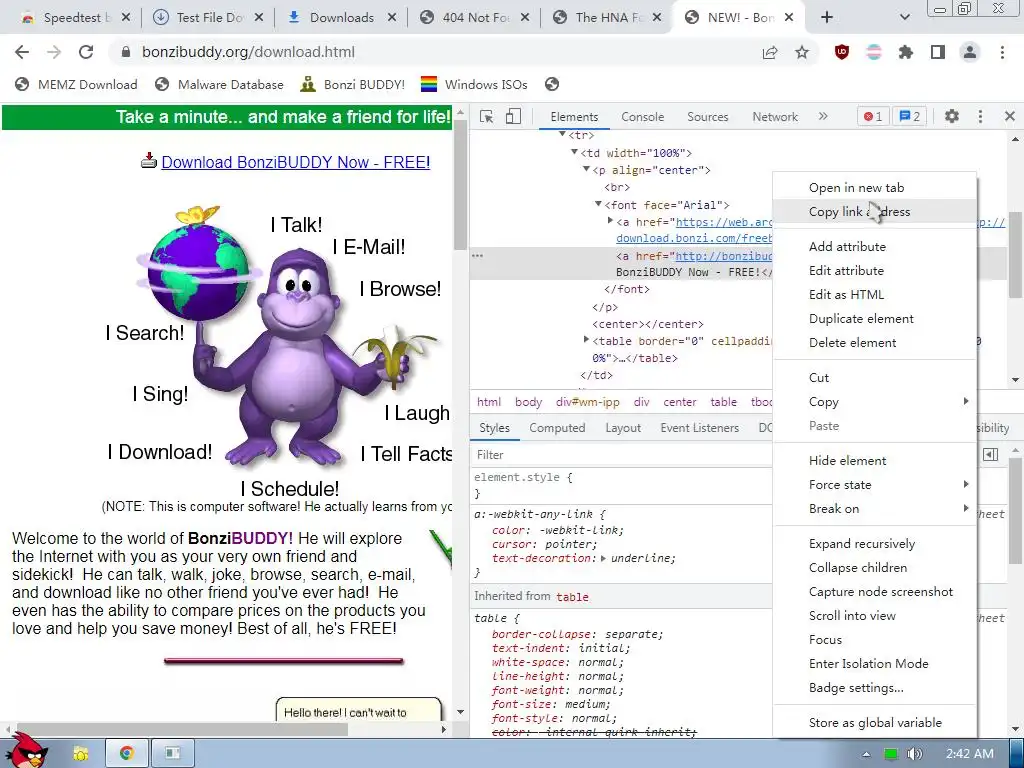This screenshot has height=768, width=1024.
Task: Switch to the 404 Not Found tab
Action: coord(474,18)
